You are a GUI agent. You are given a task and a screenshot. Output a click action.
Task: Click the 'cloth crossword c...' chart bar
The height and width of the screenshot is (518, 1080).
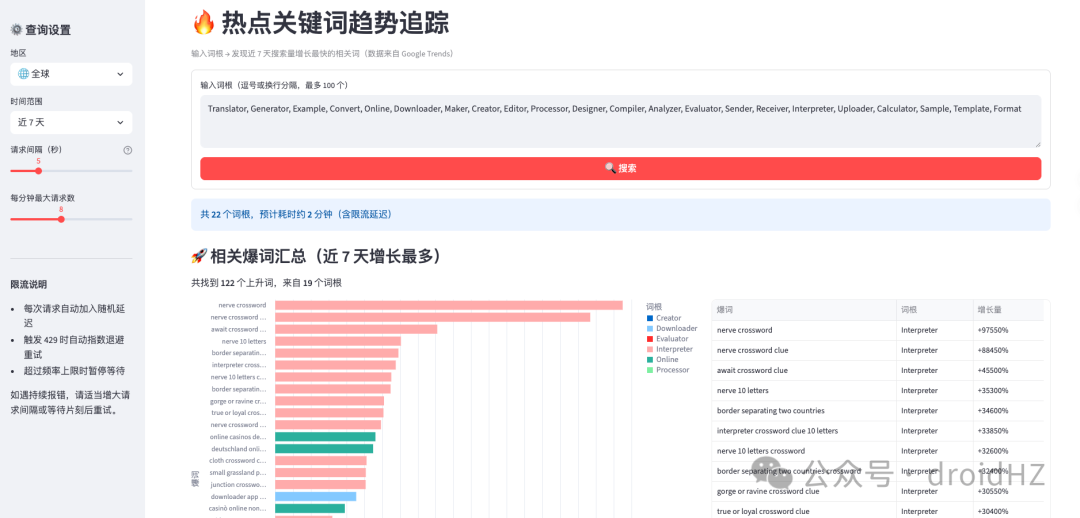[x=320, y=460]
